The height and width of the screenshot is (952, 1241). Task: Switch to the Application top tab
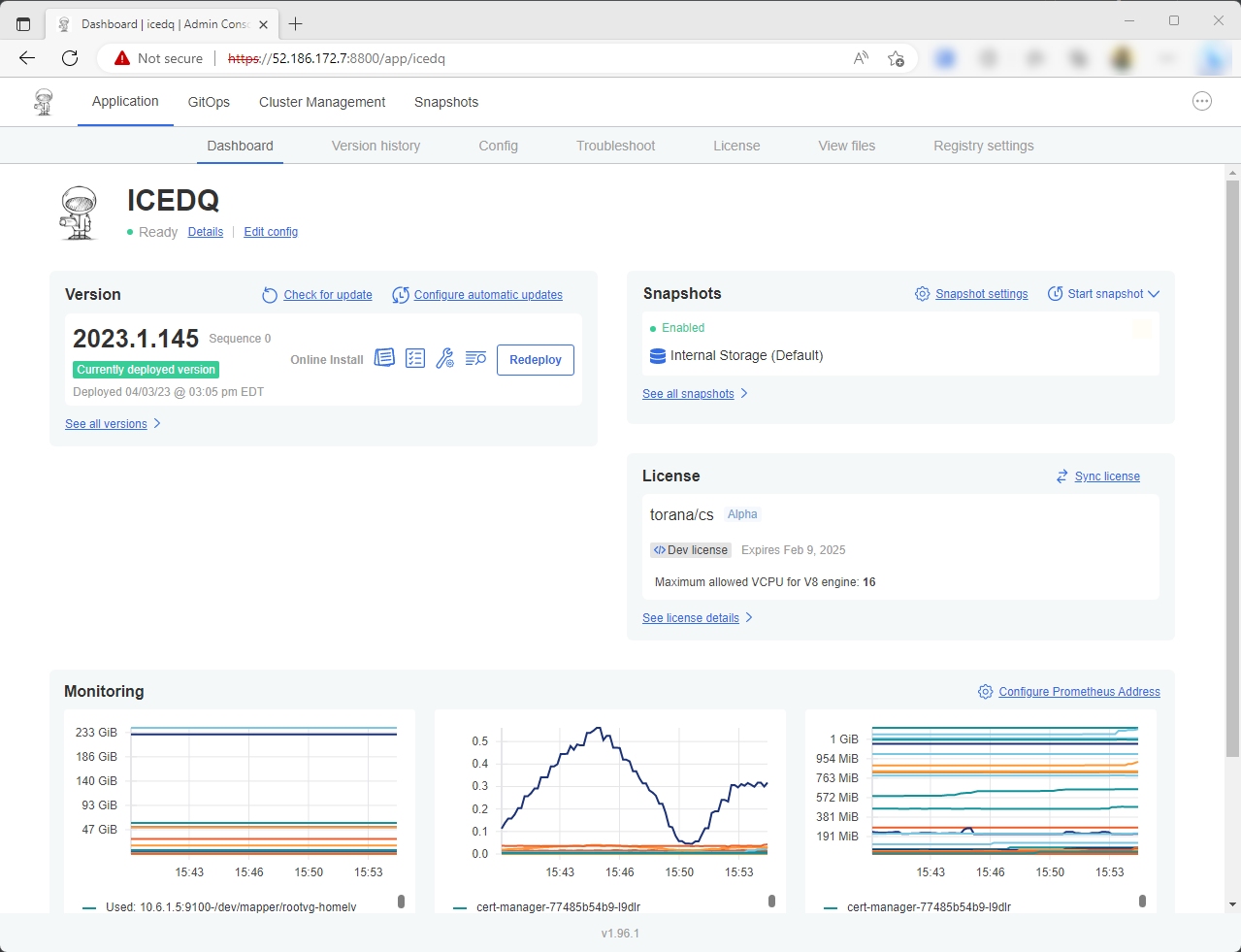125,101
